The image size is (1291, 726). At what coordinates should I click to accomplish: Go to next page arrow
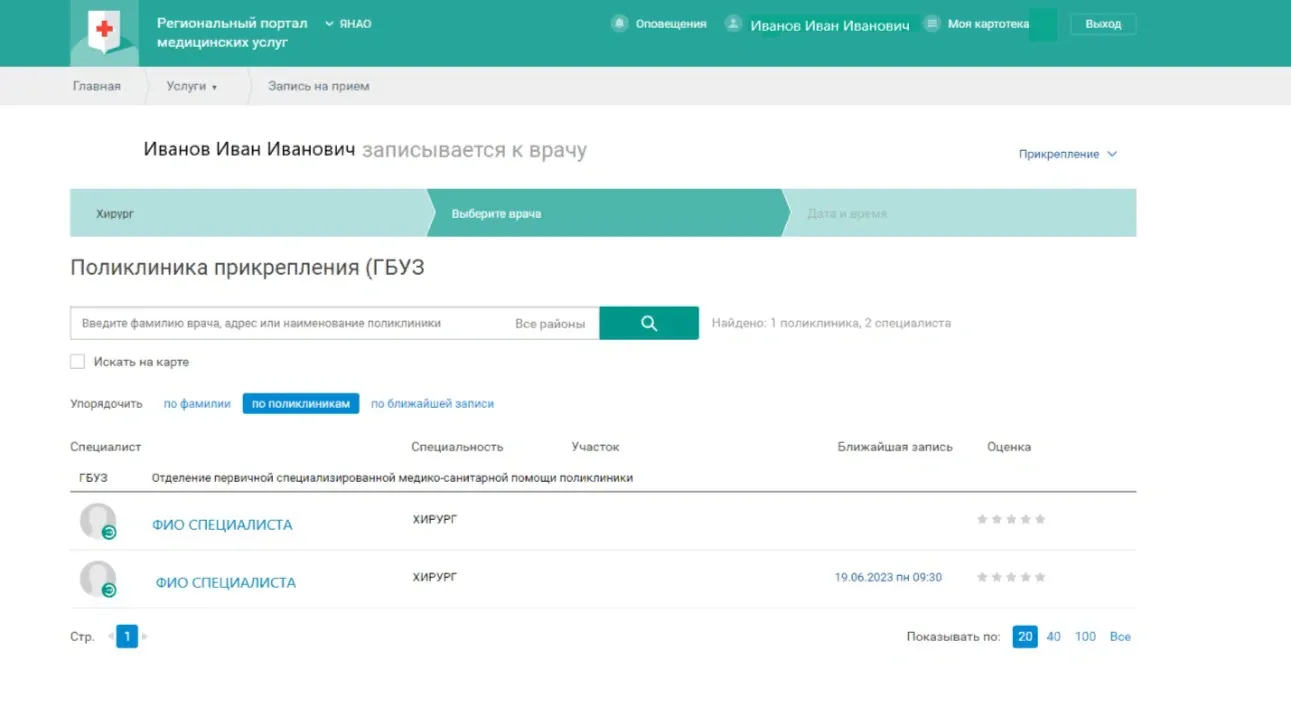pos(144,637)
